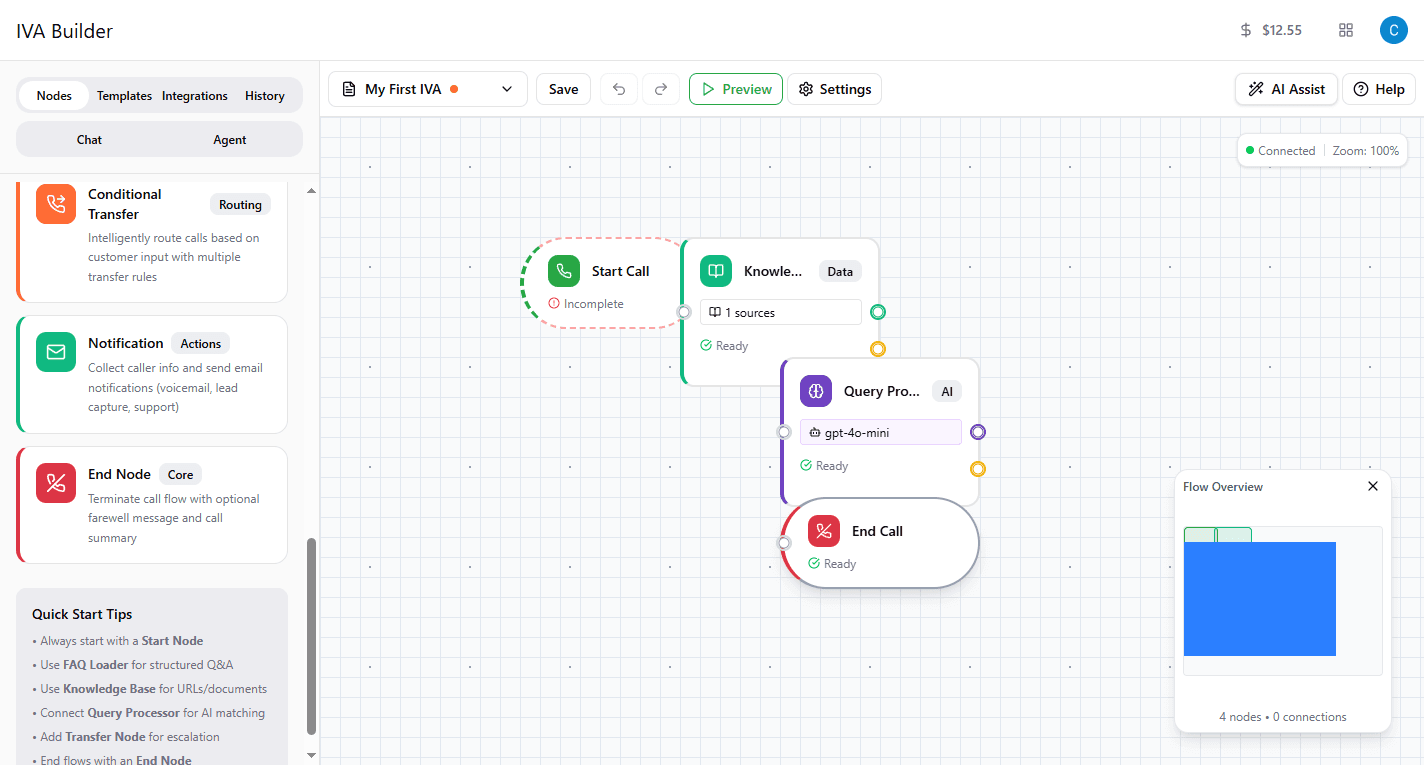Screen dimensions: 1424x765
Task: Click the Notification envelope icon
Action: click(55, 352)
